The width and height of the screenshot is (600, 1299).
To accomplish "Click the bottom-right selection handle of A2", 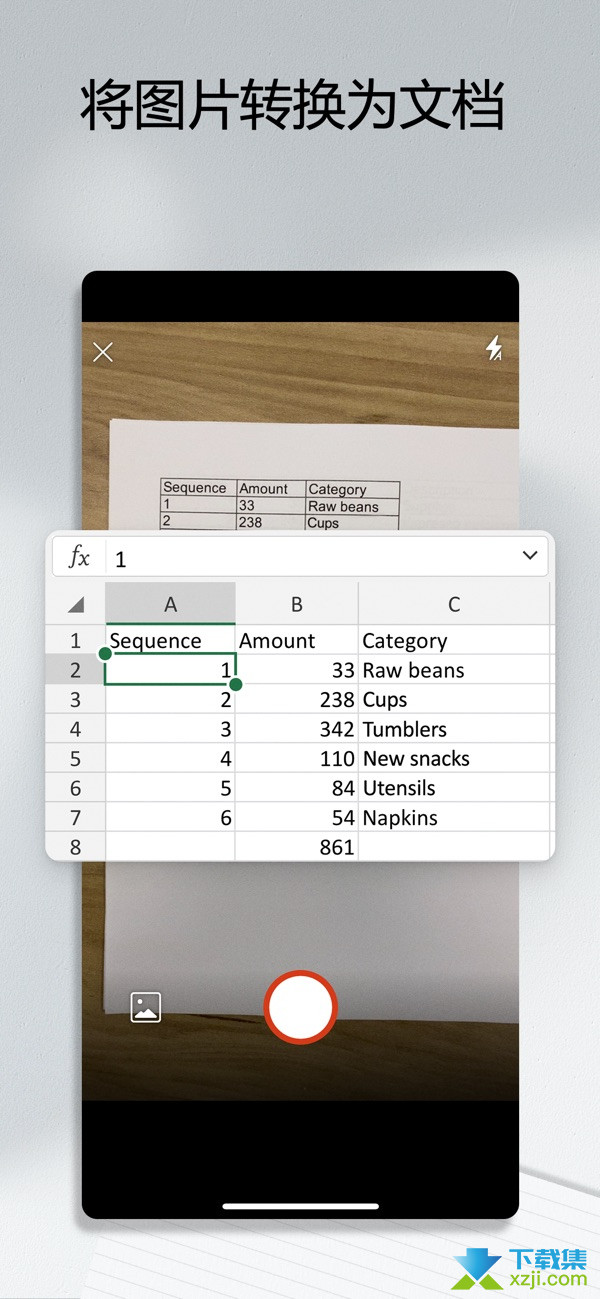I will point(236,684).
